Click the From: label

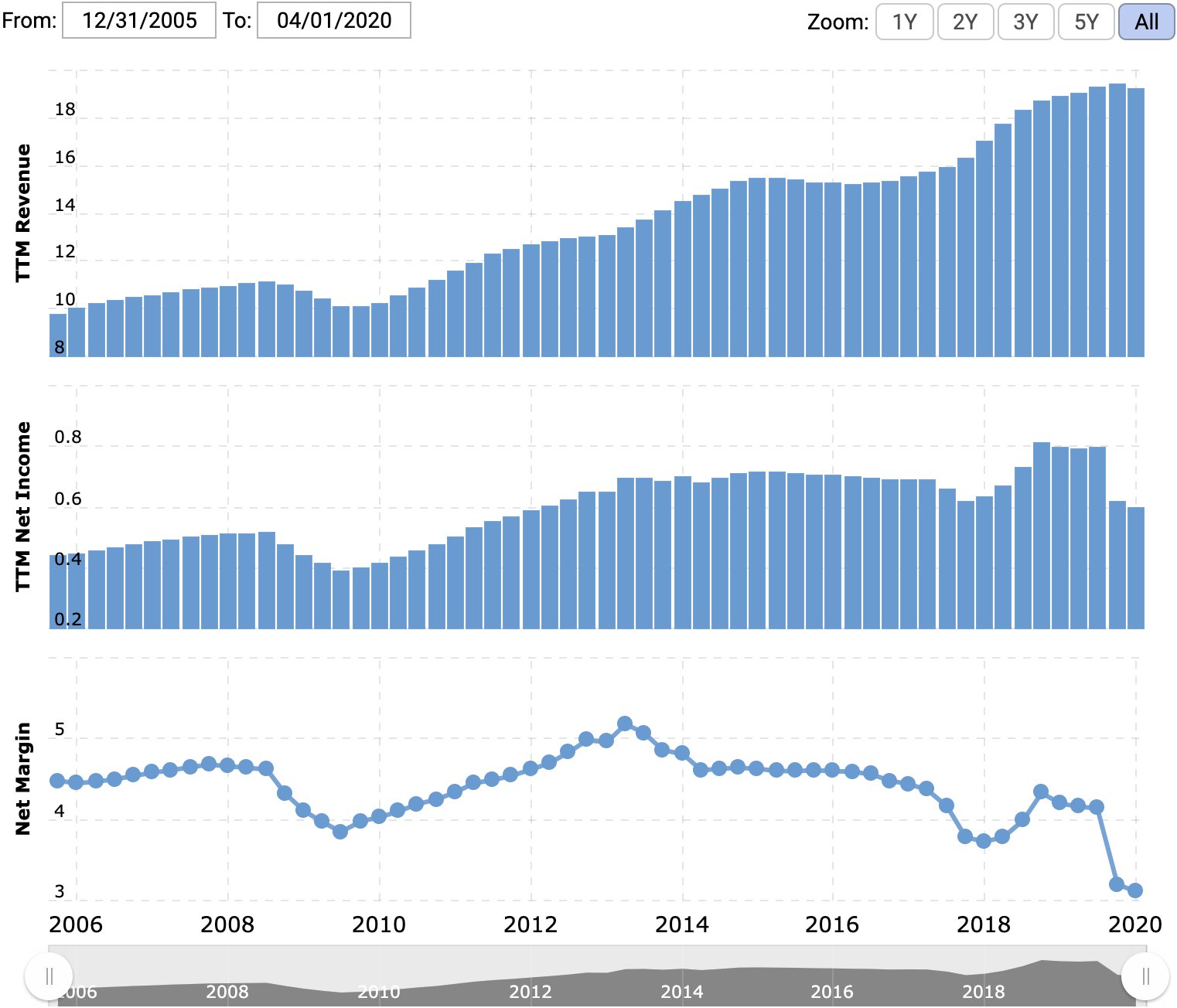coord(29,20)
